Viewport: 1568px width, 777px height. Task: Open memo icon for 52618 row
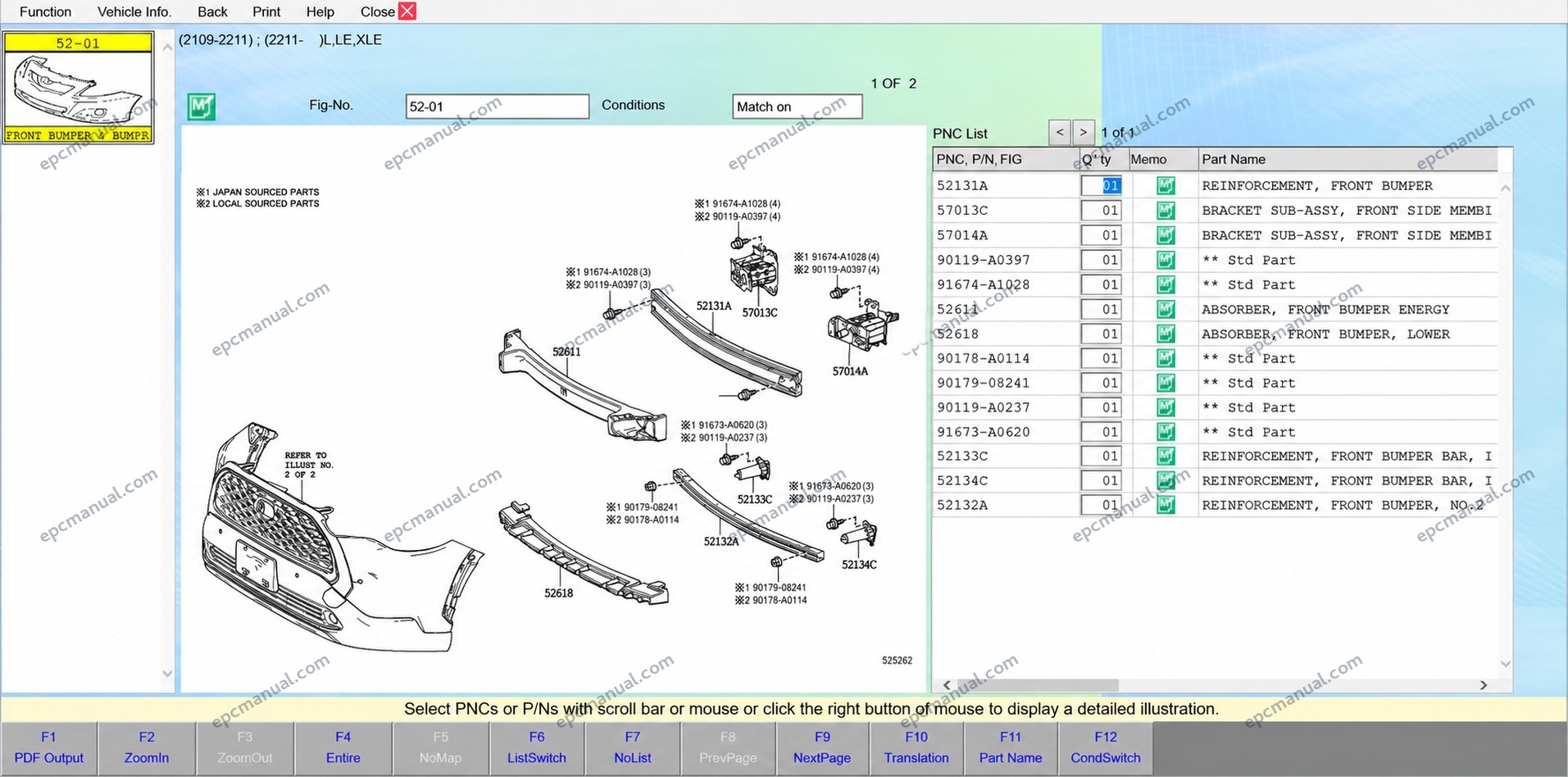pos(1165,334)
